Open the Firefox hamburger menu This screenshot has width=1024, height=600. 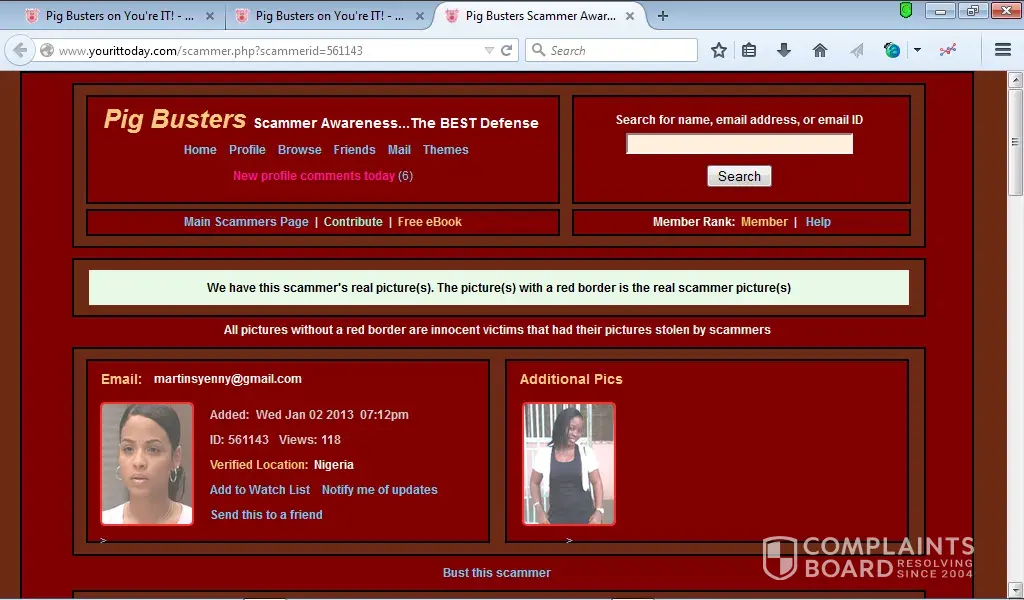point(1003,51)
